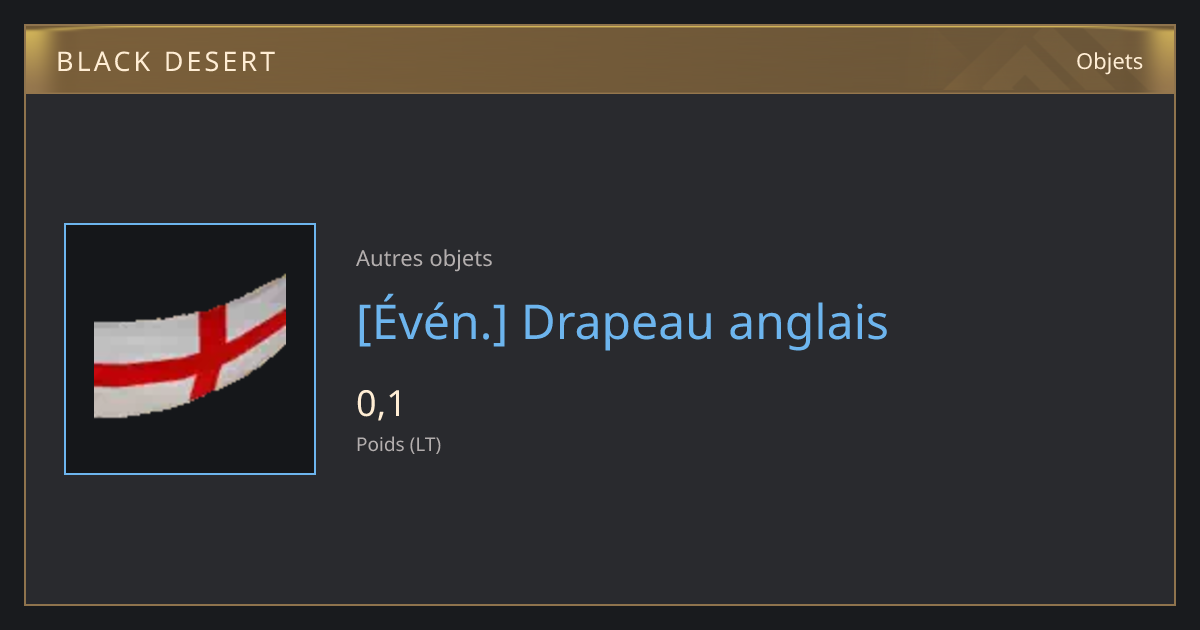
Task: Open the [Évén.] Drapeau anglais title
Action: [x=622, y=322]
